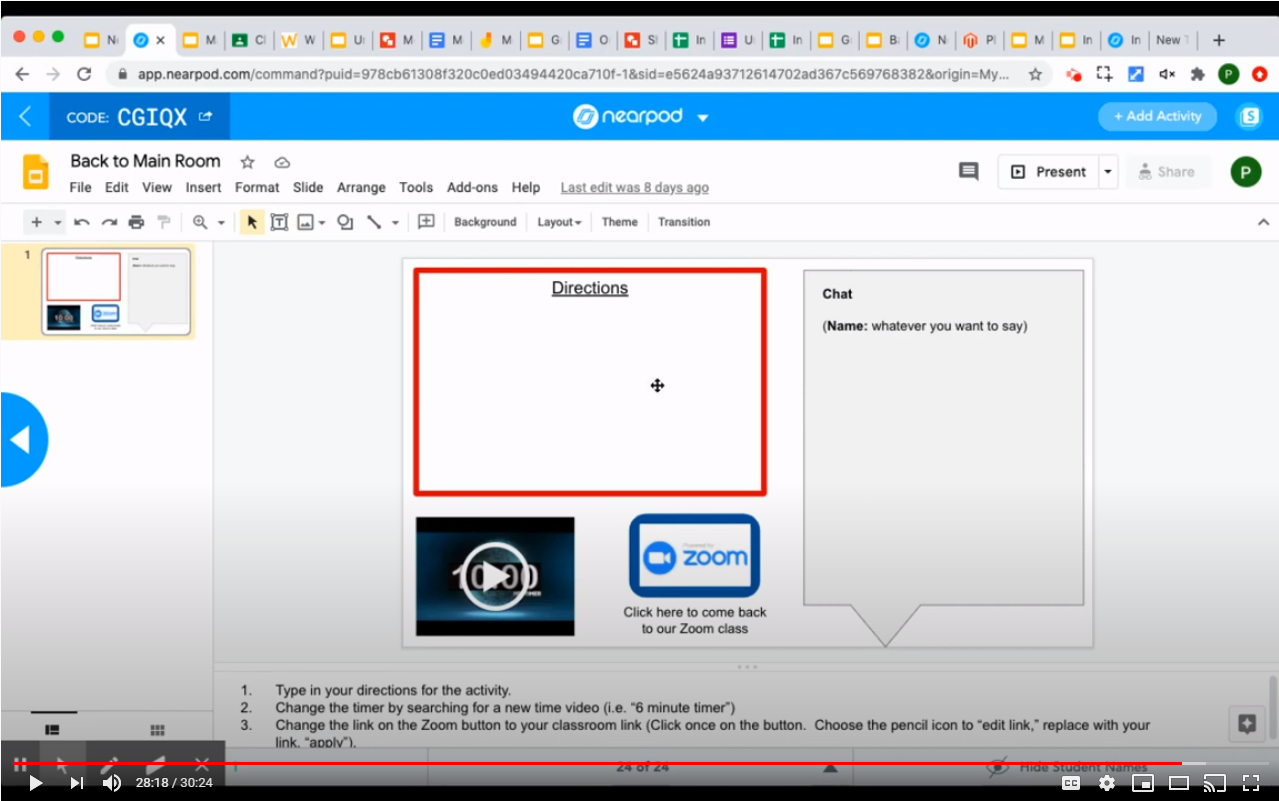Image resolution: width=1279 pixels, height=801 pixels.
Task: Open the Format menu
Action: (257, 187)
